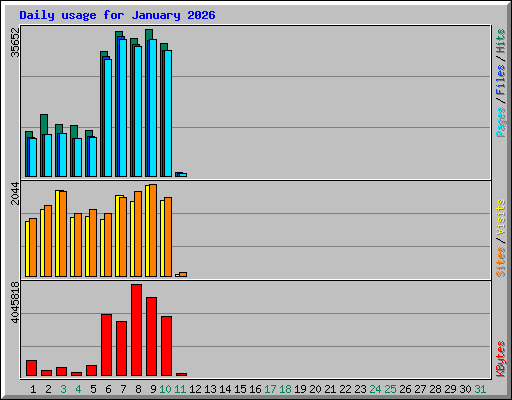Viewport: 512px width, 400px height.
Task: Click day 8 on the x-axis
Action: pos(138,389)
